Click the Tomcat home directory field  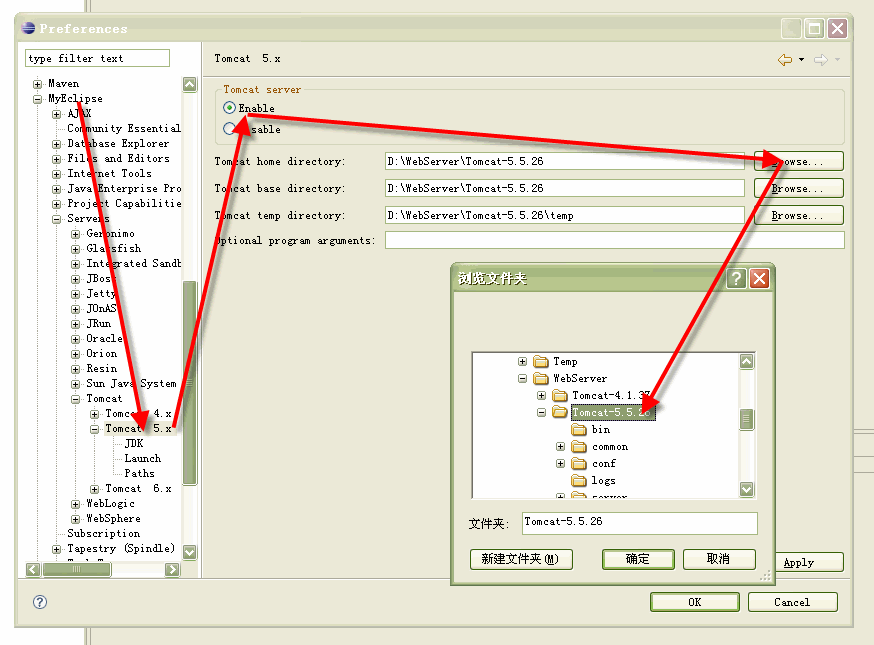coord(565,161)
